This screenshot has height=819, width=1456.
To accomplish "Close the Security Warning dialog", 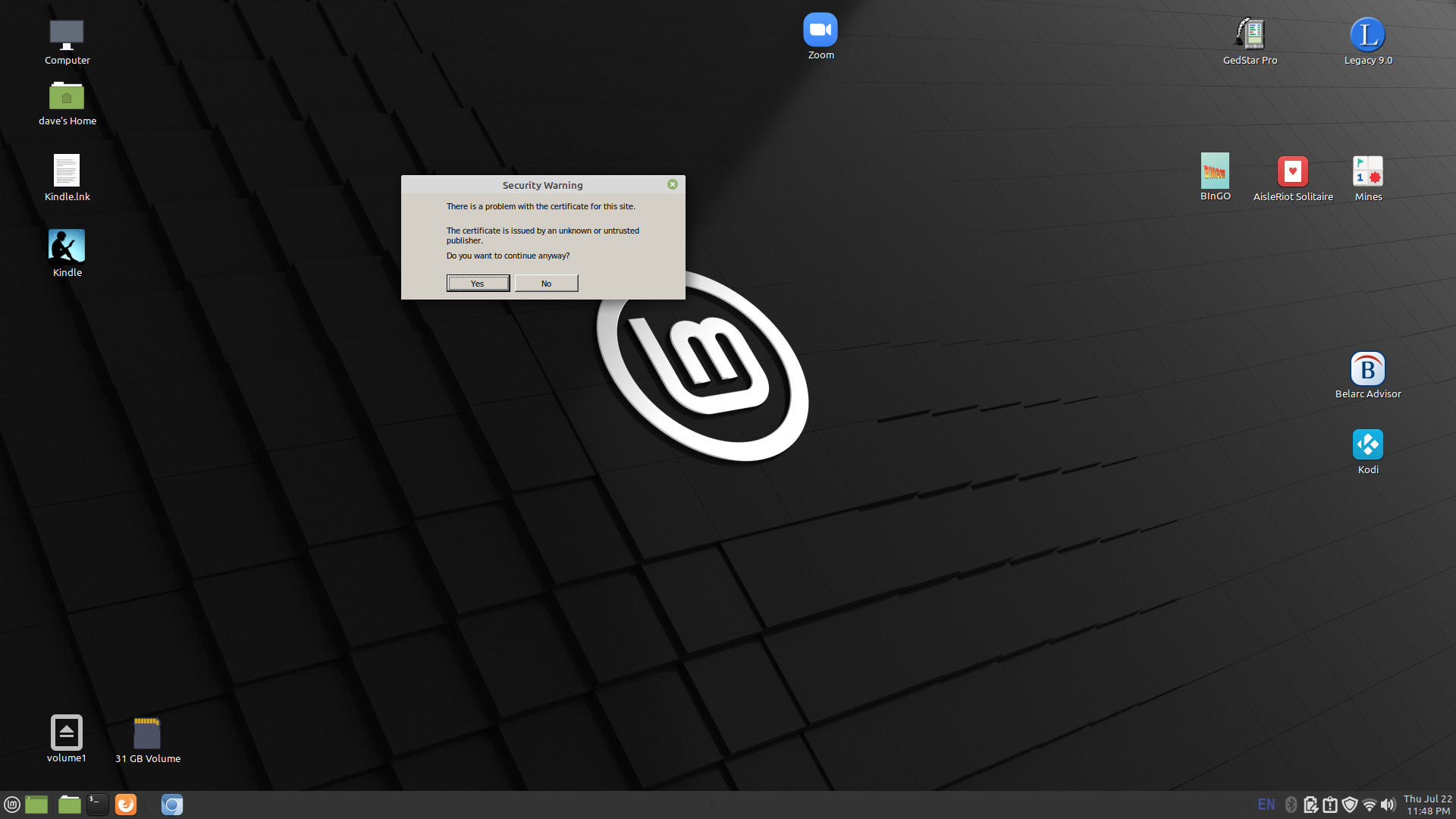I will (x=672, y=184).
